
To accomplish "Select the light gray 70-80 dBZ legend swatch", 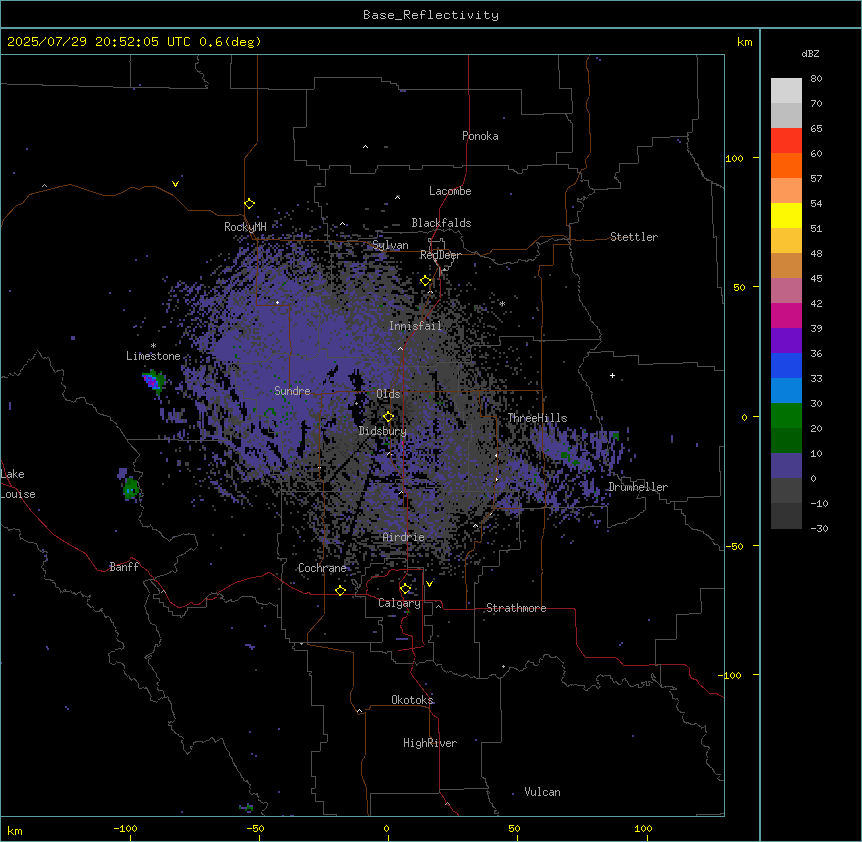I will click(x=786, y=90).
